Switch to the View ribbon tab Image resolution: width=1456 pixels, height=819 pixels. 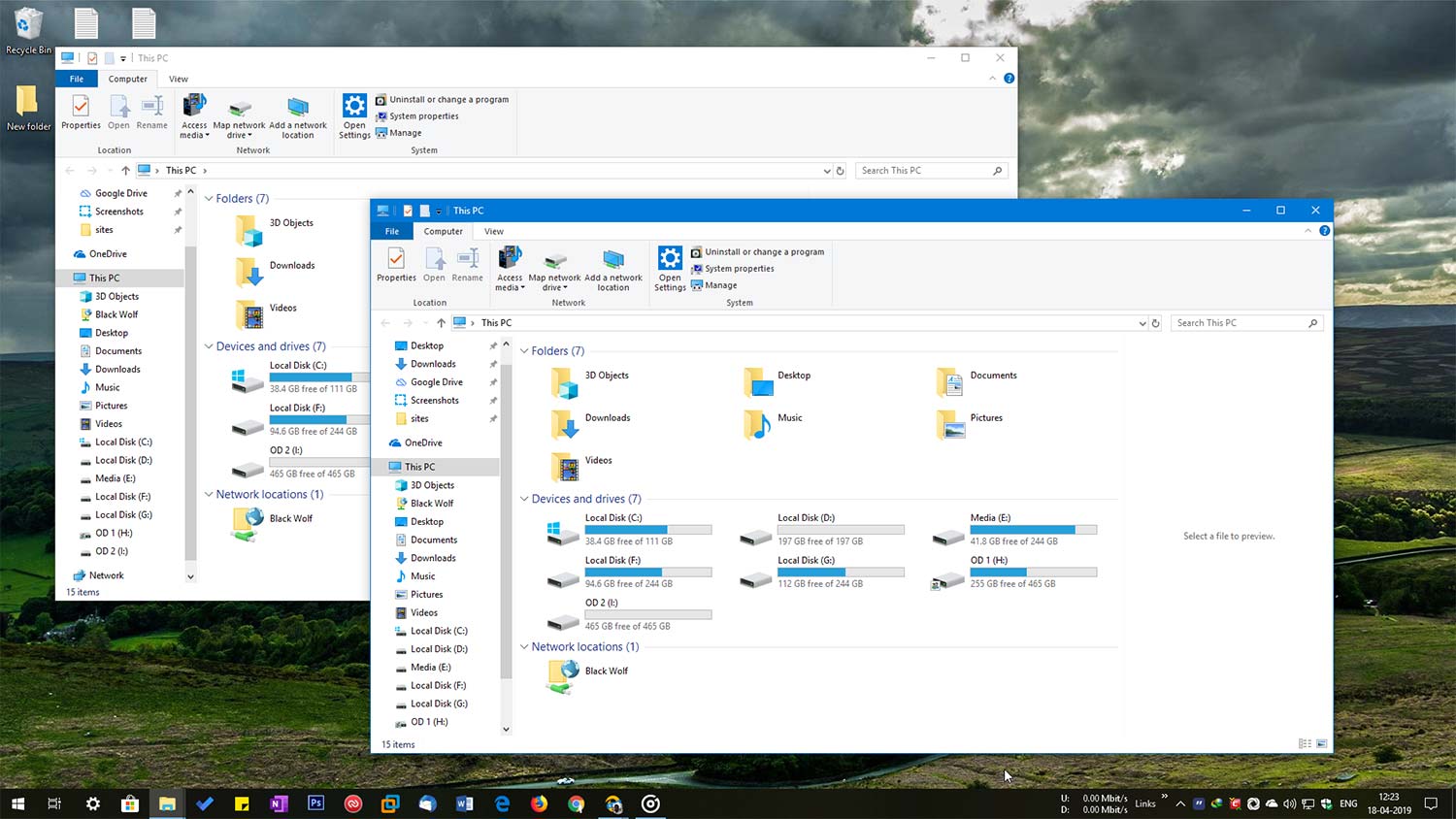494,231
